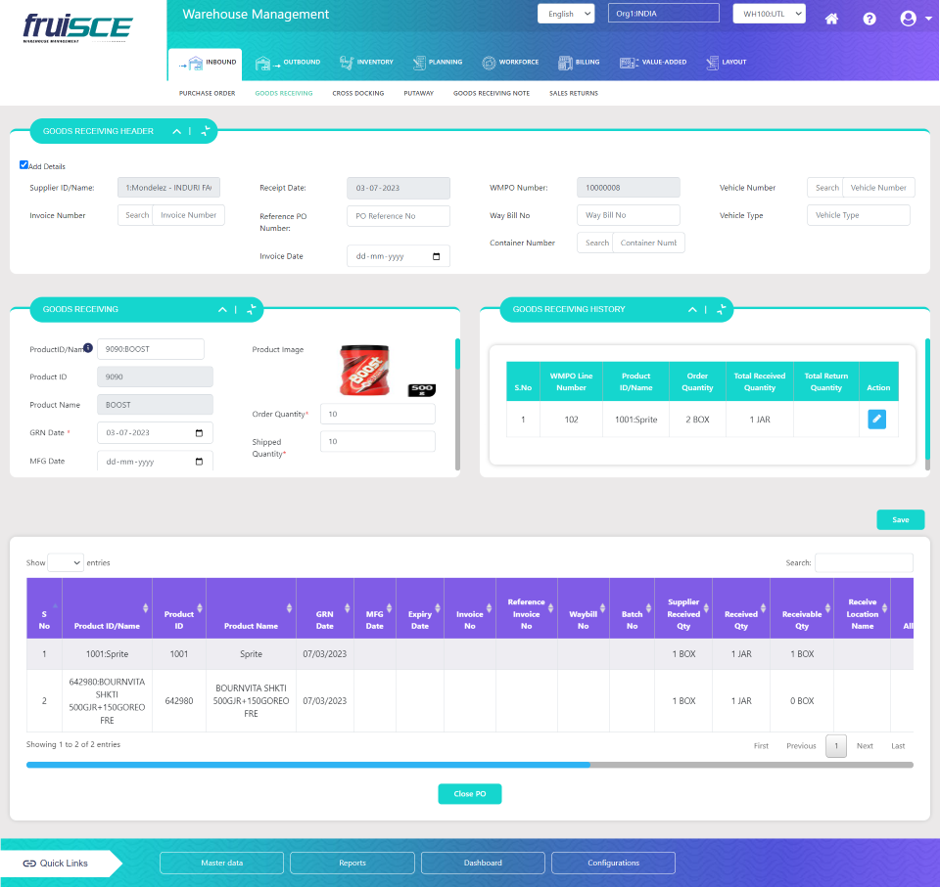The image size is (940, 887).
Task: Click the Value-Added icon
Action: click(628, 62)
